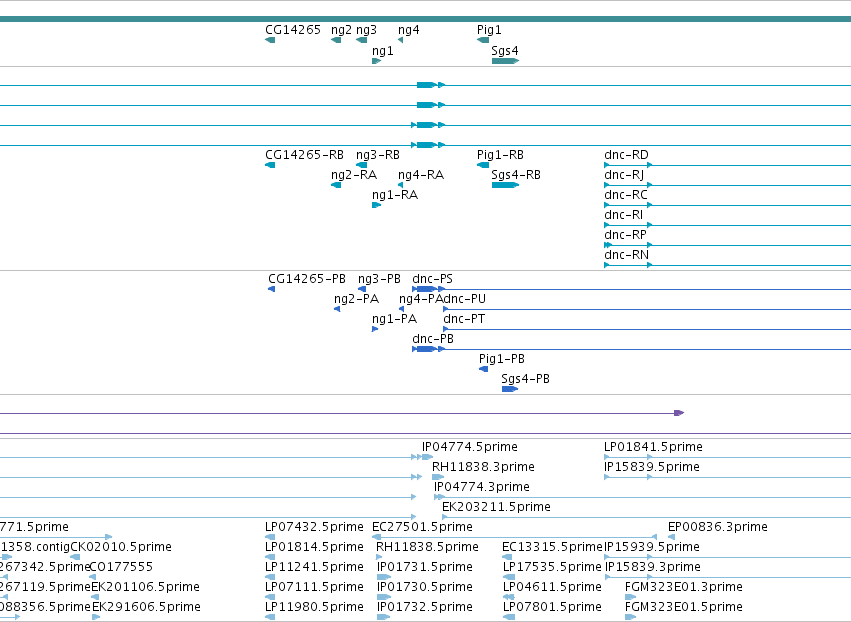Select EST FGM323E01.3prime
This screenshot has height=622, width=851.
(683, 588)
